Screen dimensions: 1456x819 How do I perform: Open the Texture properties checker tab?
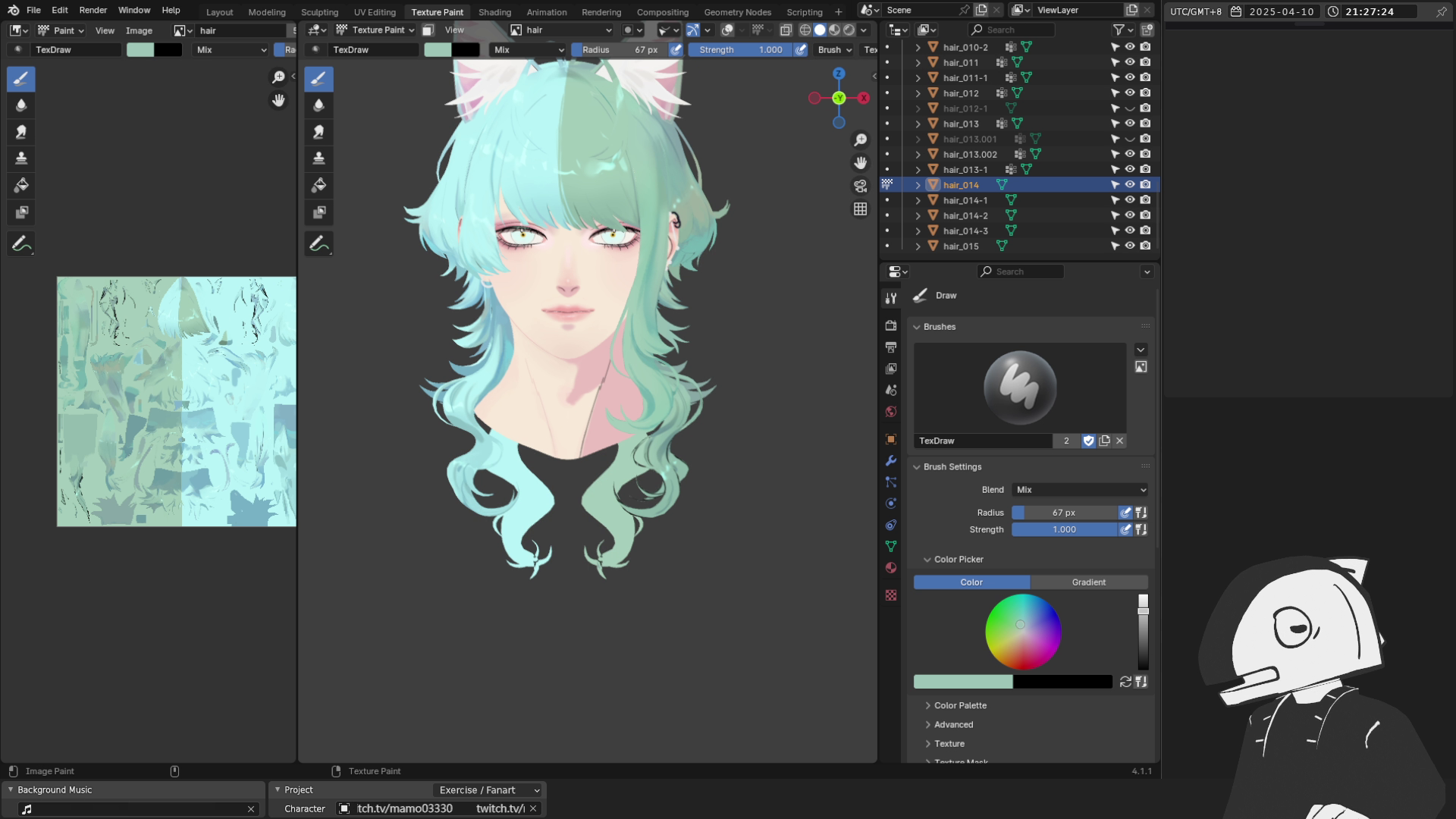coord(891,596)
